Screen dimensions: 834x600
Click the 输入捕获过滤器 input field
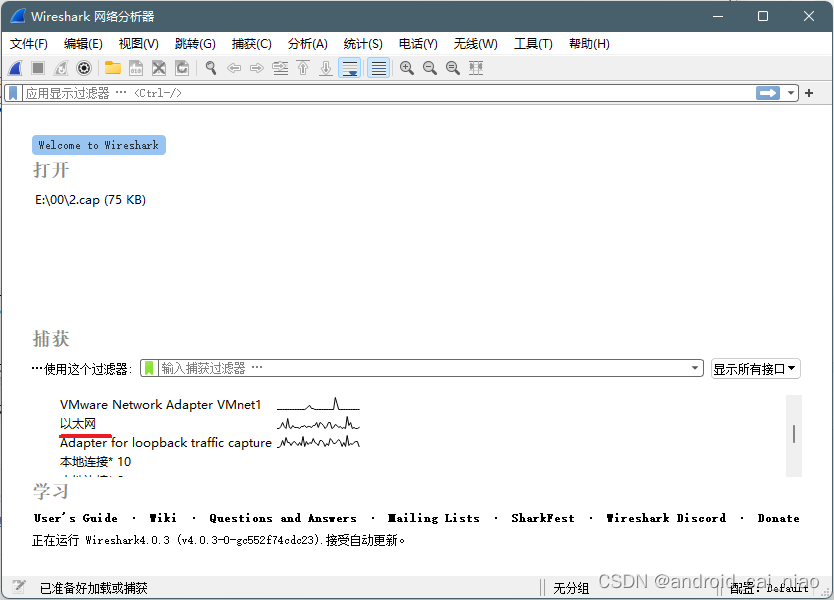click(x=423, y=368)
